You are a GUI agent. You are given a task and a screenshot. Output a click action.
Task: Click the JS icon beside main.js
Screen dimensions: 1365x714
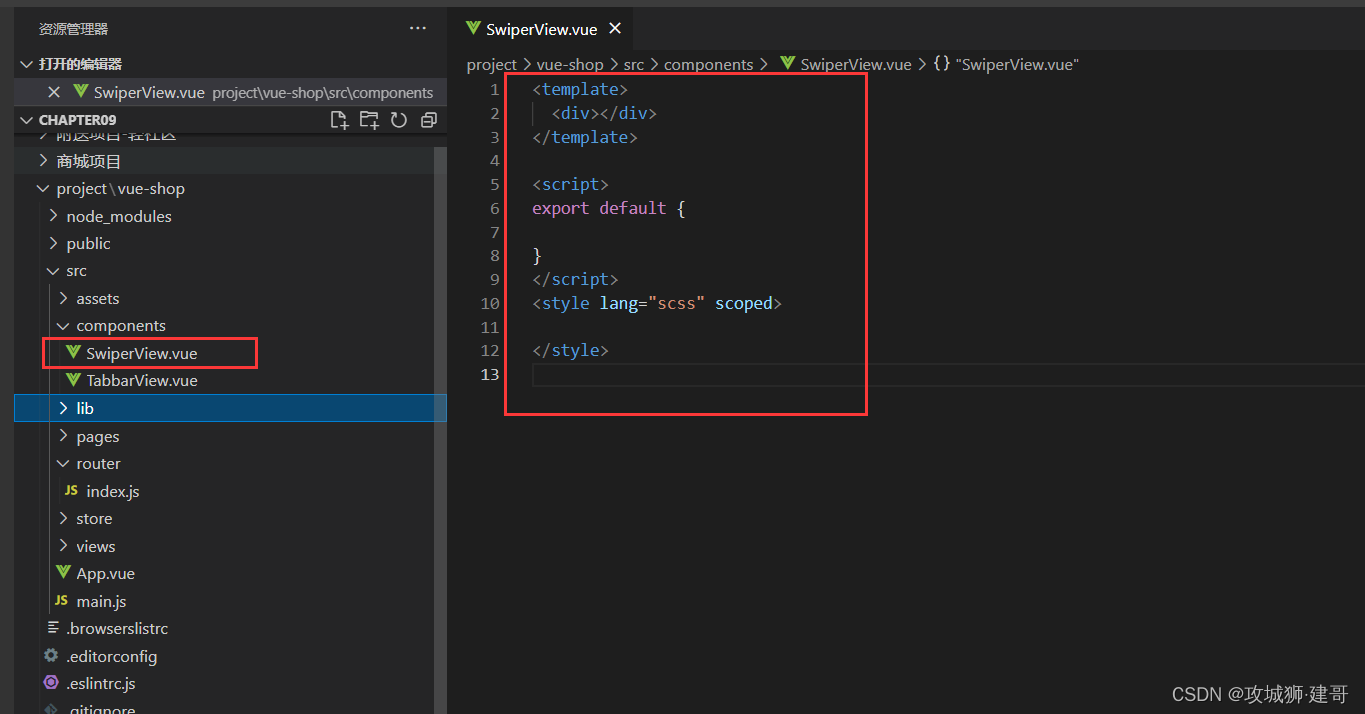point(61,601)
